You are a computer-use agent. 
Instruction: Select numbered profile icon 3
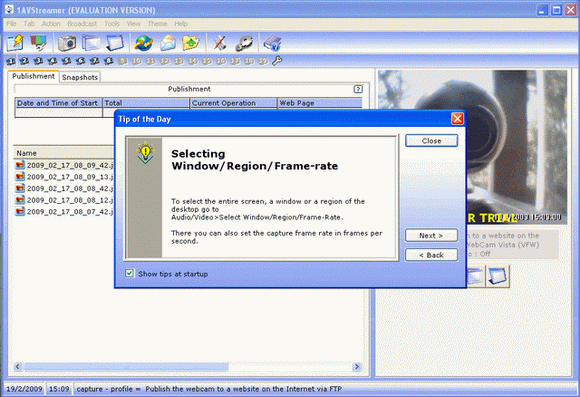[x=38, y=61]
